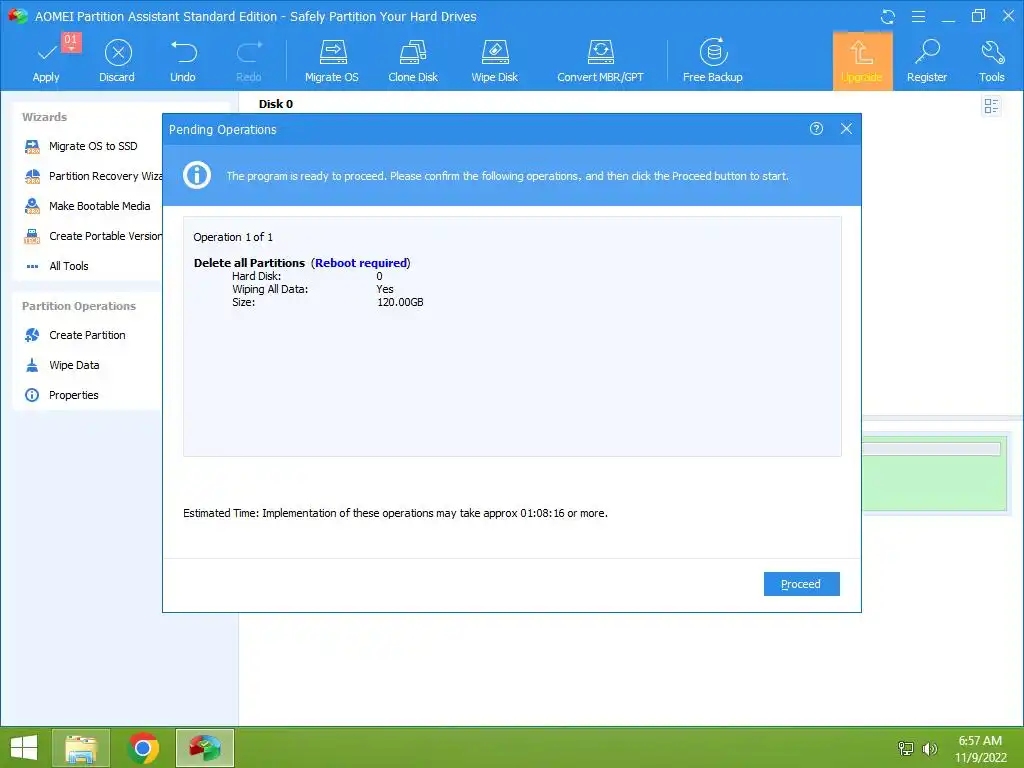This screenshot has width=1024, height=768.
Task: Launch Google Chrome from the taskbar
Action: (x=143, y=748)
